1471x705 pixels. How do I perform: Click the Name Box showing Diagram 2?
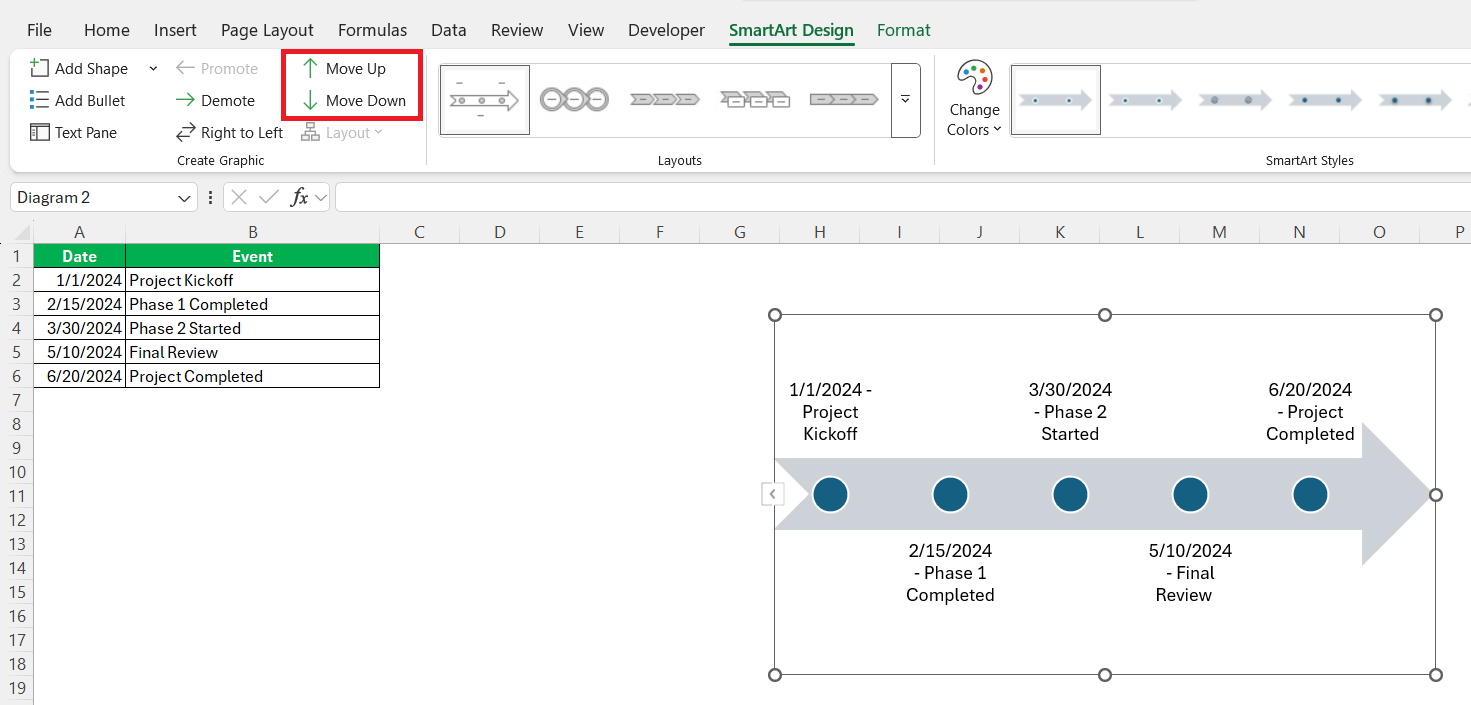click(x=92, y=198)
